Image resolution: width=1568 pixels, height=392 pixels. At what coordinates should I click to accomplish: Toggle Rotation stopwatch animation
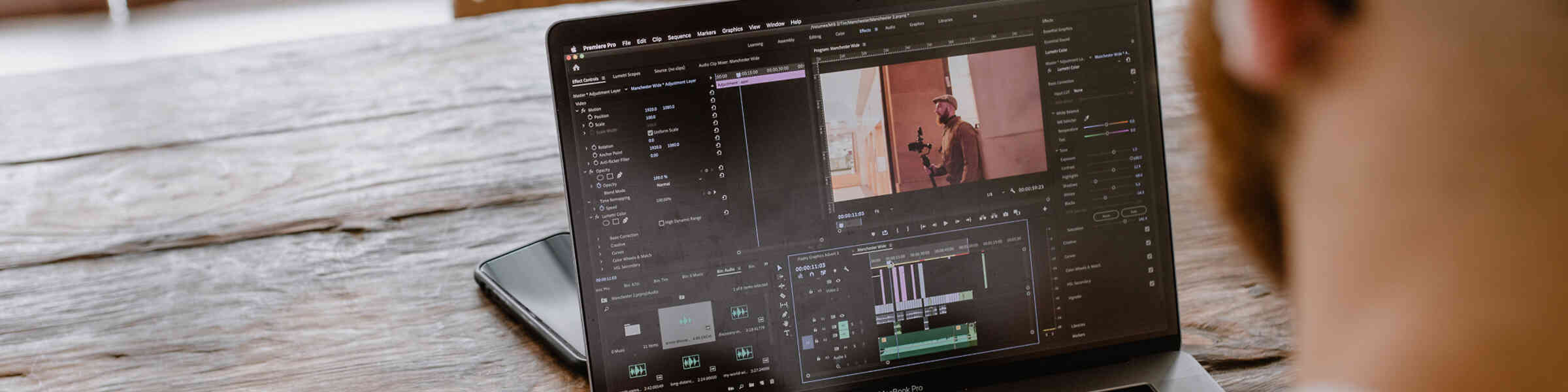point(594,148)
